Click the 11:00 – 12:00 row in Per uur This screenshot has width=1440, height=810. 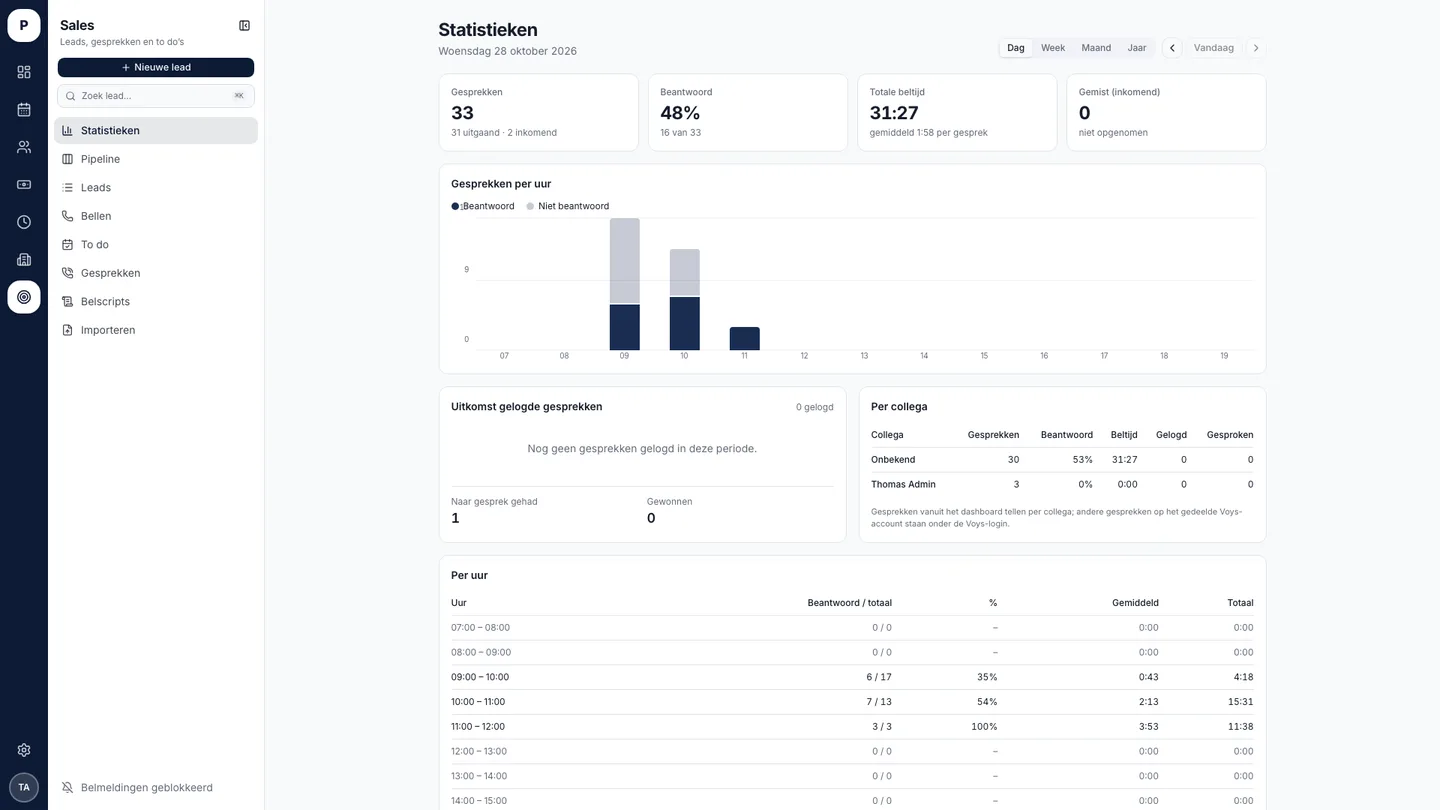[852, 727]
